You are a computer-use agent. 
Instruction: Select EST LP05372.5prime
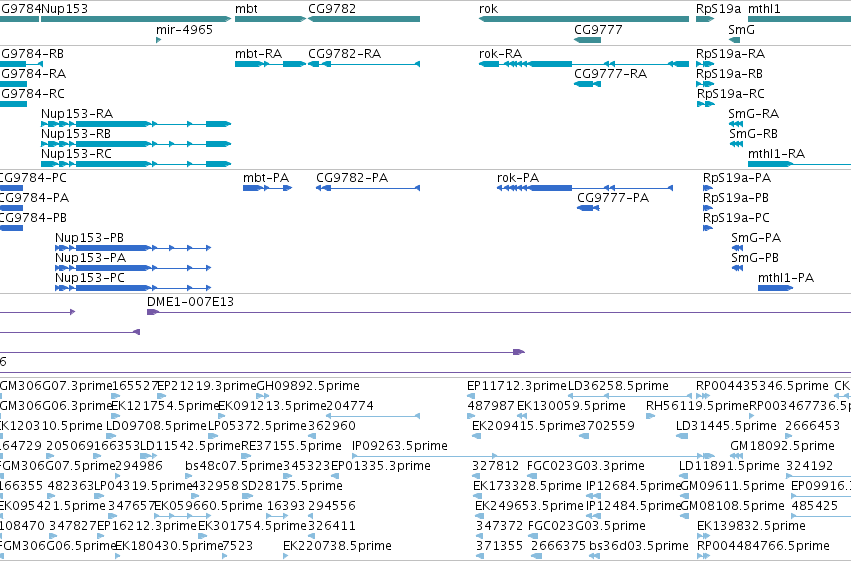(213, 436)
